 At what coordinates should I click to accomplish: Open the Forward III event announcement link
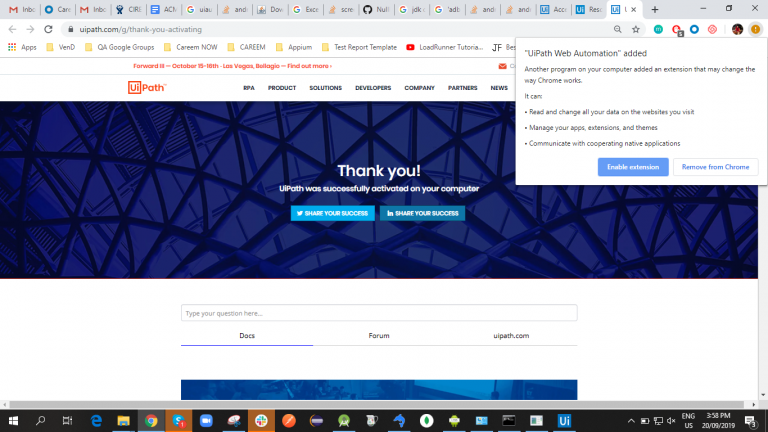233,66
